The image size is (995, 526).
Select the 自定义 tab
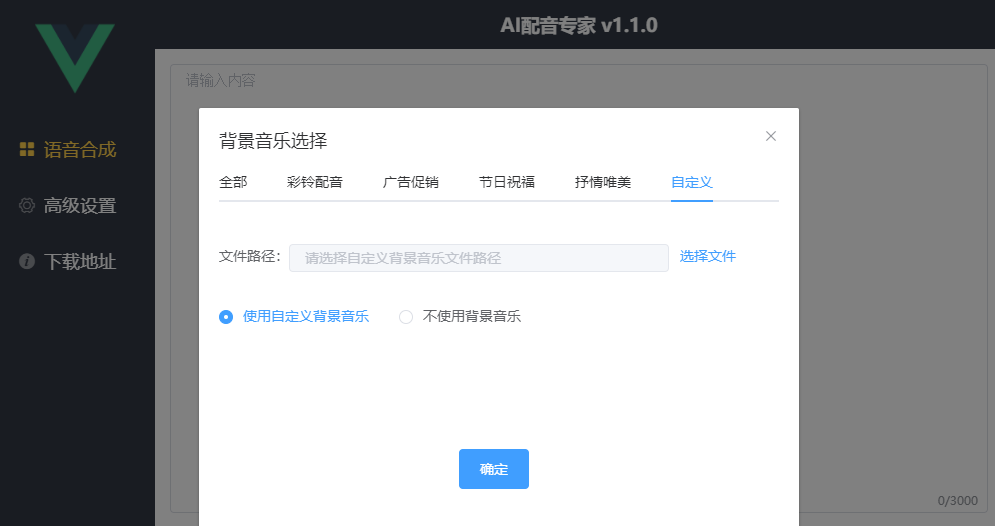click(692, 182)
